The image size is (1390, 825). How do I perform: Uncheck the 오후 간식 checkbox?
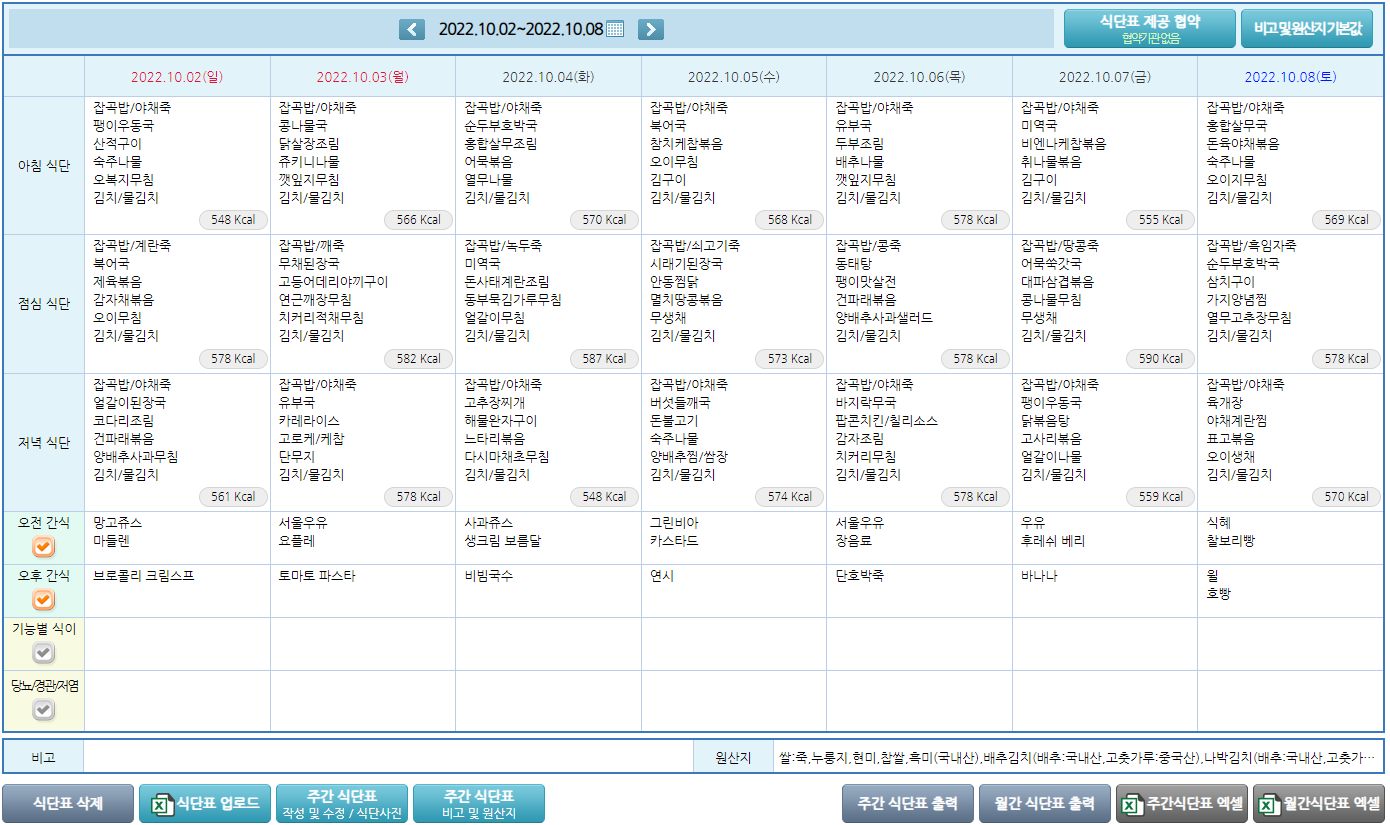[44, 600]
